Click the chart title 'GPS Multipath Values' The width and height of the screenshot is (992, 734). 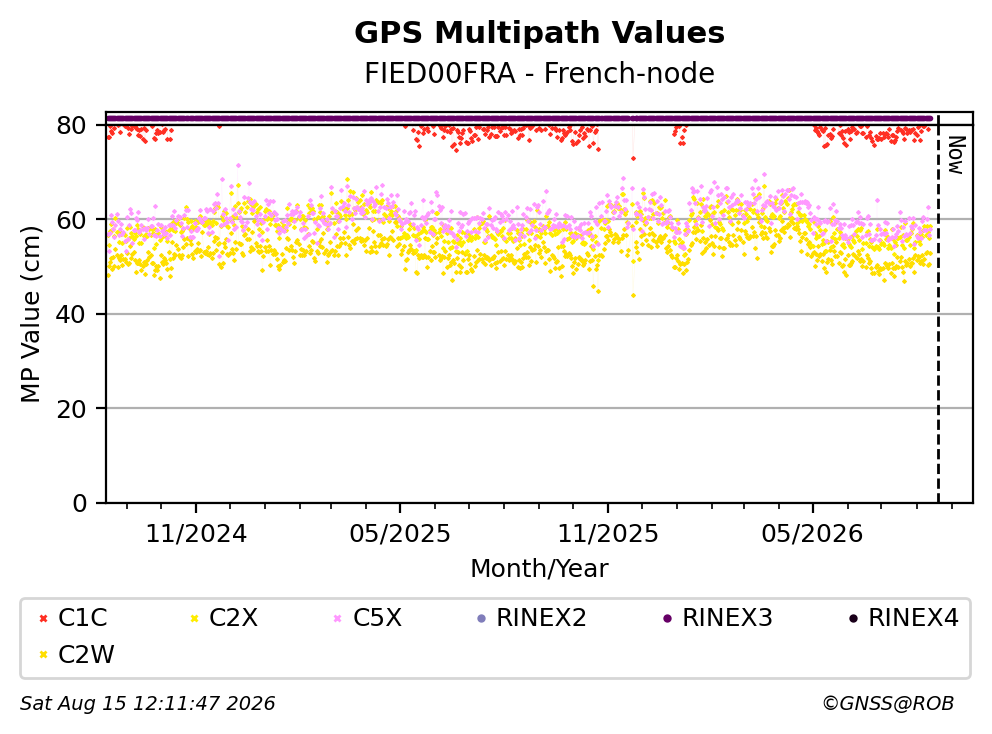click(539, 33)
